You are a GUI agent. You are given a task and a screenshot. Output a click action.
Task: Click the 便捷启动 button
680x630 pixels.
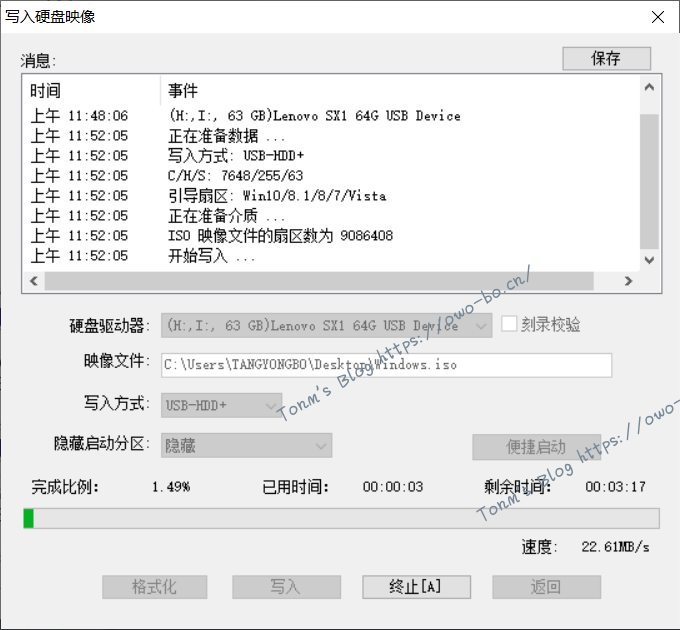tap(536, 446)
